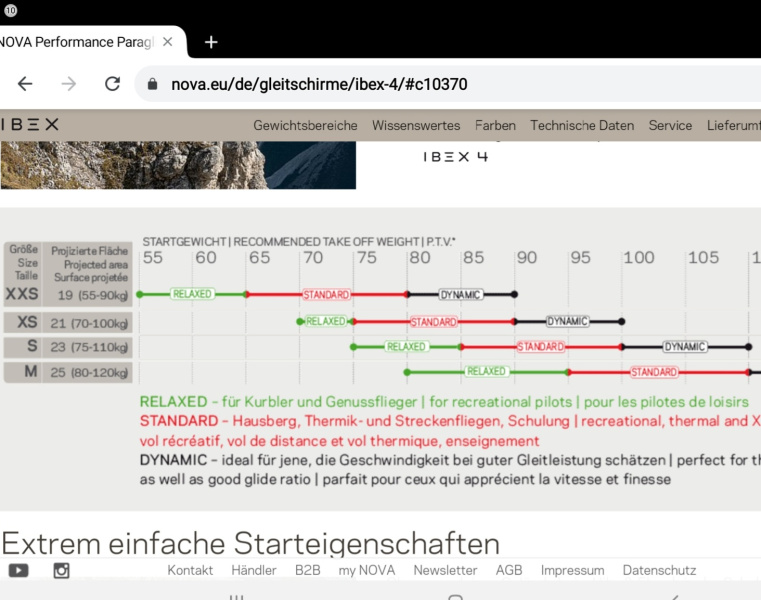The height and width of the screenshot is (600, 761).
Task: Open the Kontakt footer link
Action: (x=190, y=570)
